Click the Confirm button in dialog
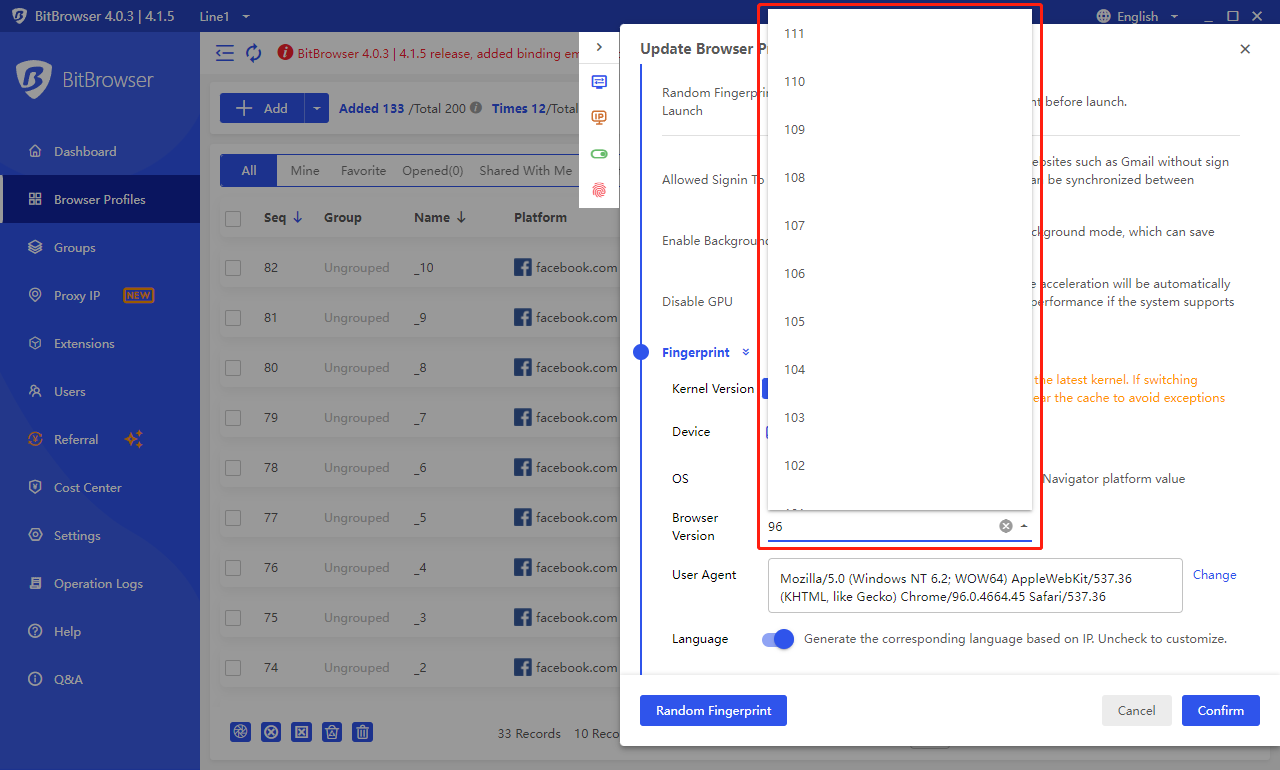Viewport: 1280px width, 770px height. click(x=1221, y=710)
